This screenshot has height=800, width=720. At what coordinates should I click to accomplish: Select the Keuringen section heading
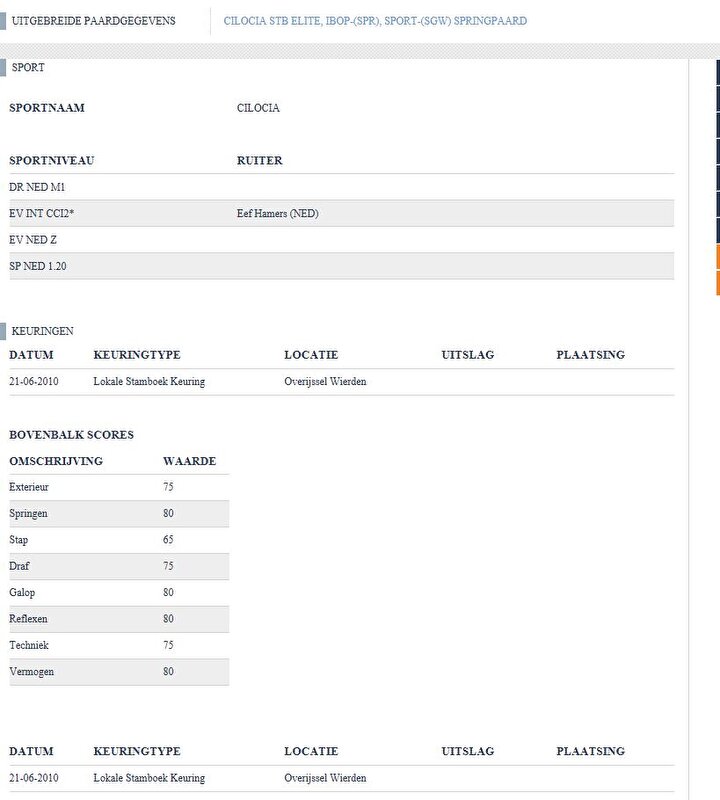pos(42,331)
